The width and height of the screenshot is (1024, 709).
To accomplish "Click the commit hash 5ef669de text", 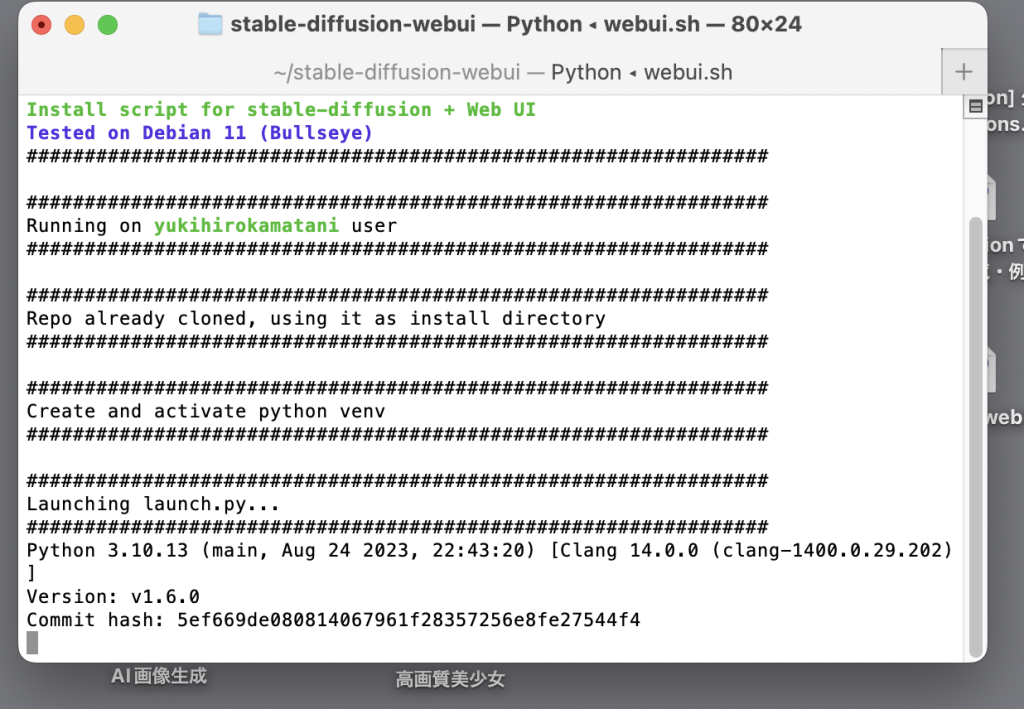I will (x=408, y=620).
